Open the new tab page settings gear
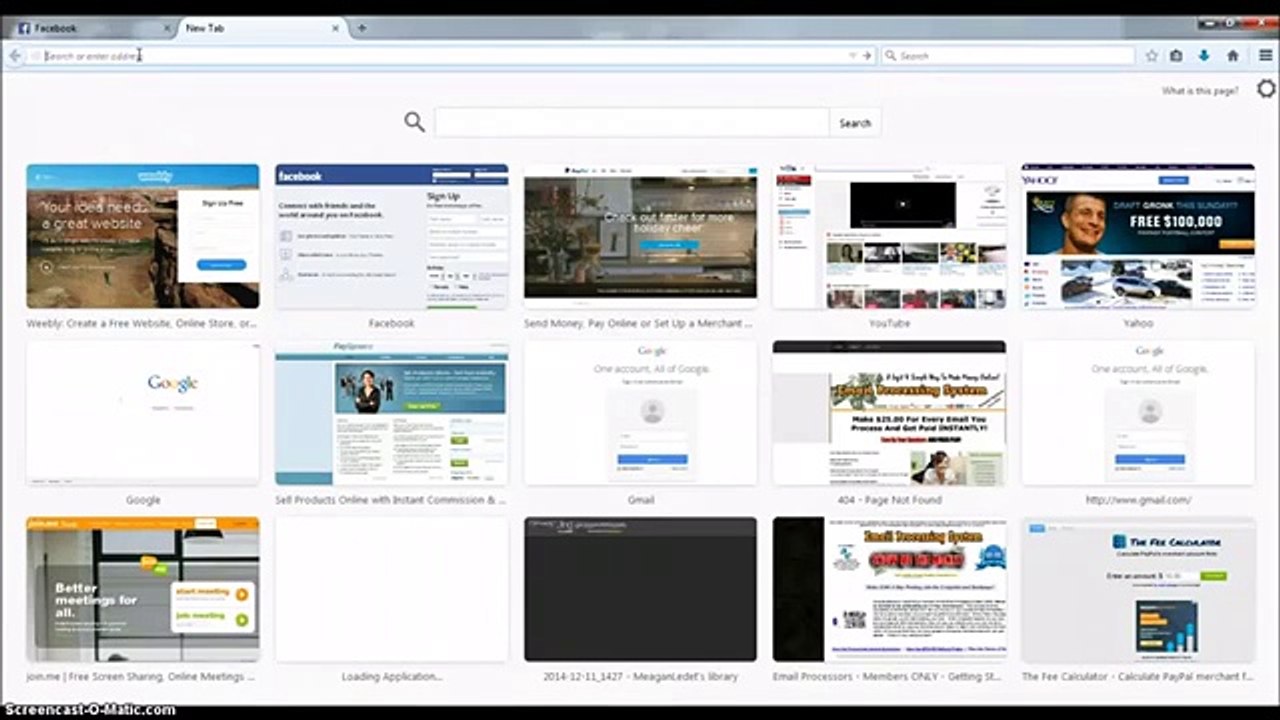This screenshot has height=720, width=1280. coord(1266,89)
